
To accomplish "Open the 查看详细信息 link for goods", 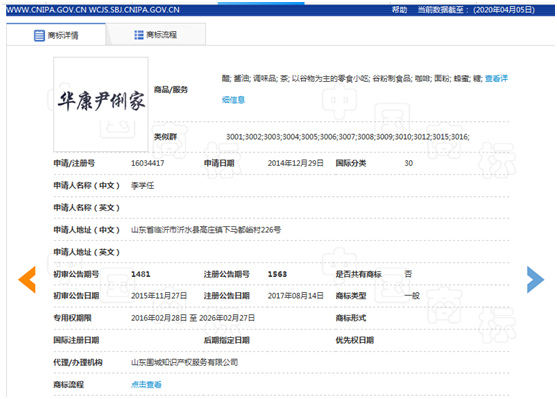I will coord(496,79).
